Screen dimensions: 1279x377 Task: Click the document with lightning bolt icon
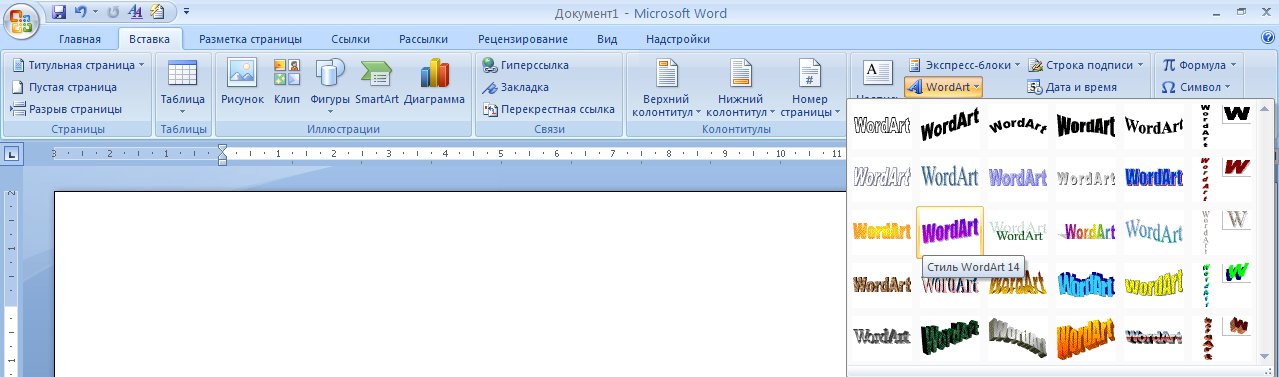[158, 13]
